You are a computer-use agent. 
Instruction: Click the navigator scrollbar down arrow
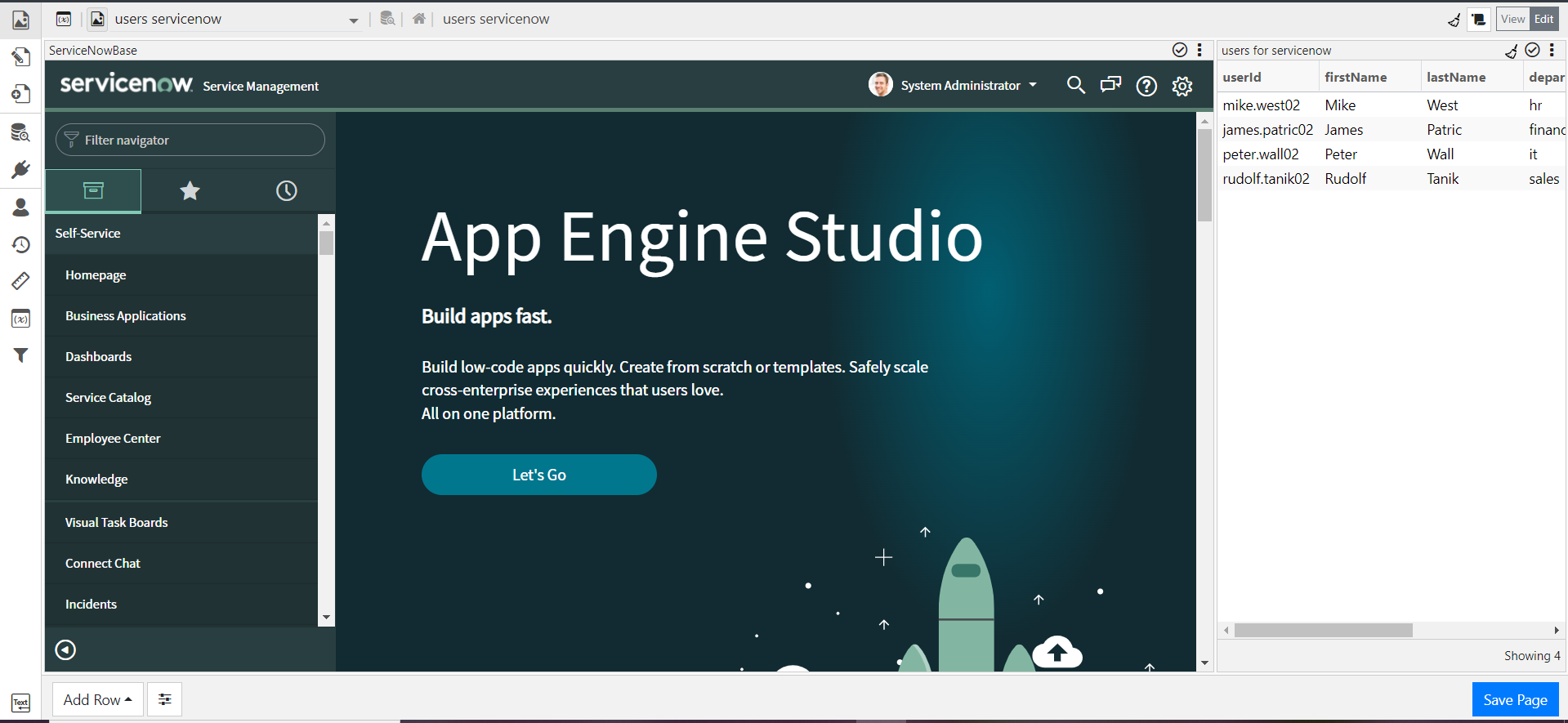pyautogui.click(x=327, y=618)
